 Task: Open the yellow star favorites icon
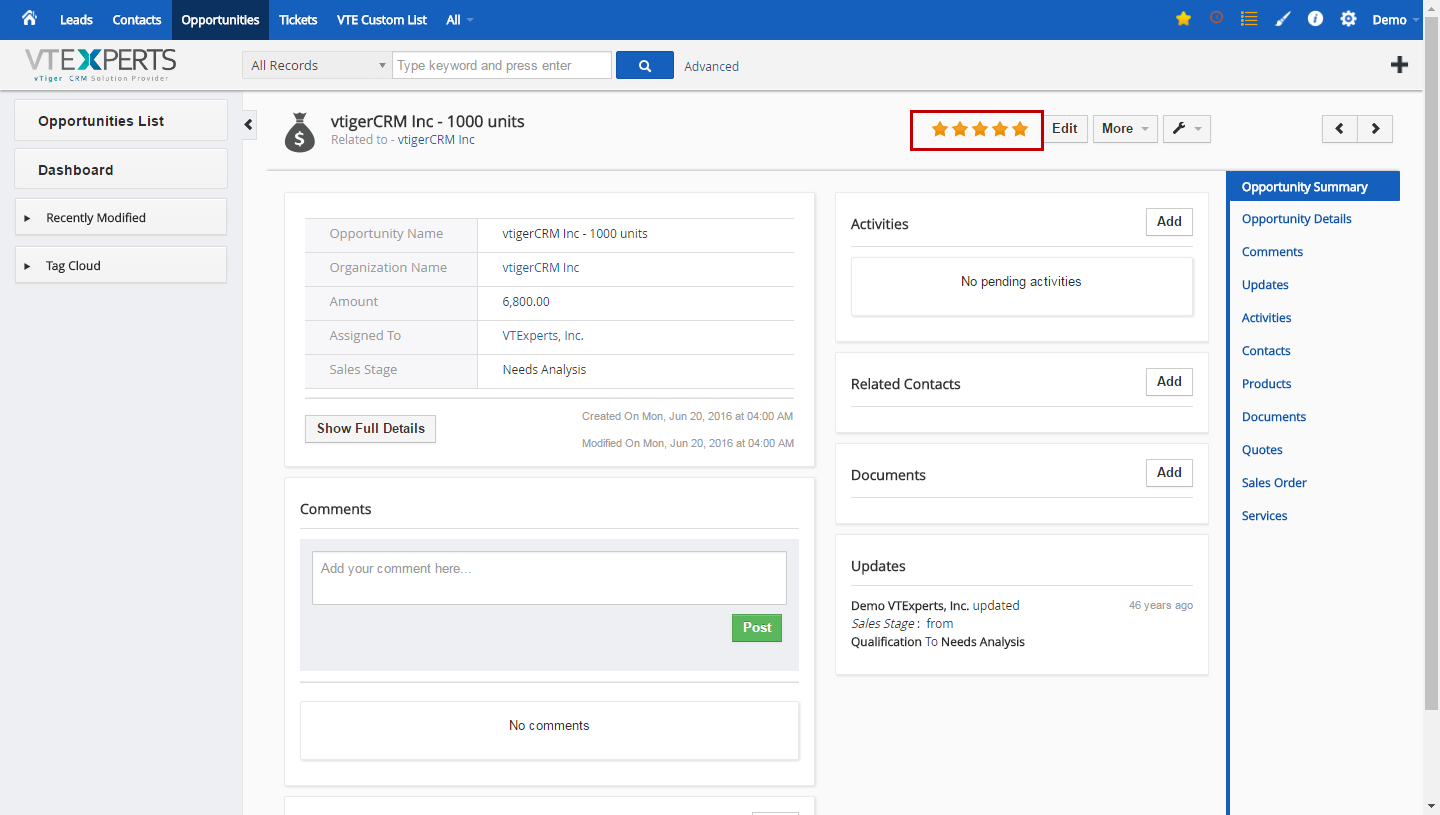(1183, 18)
